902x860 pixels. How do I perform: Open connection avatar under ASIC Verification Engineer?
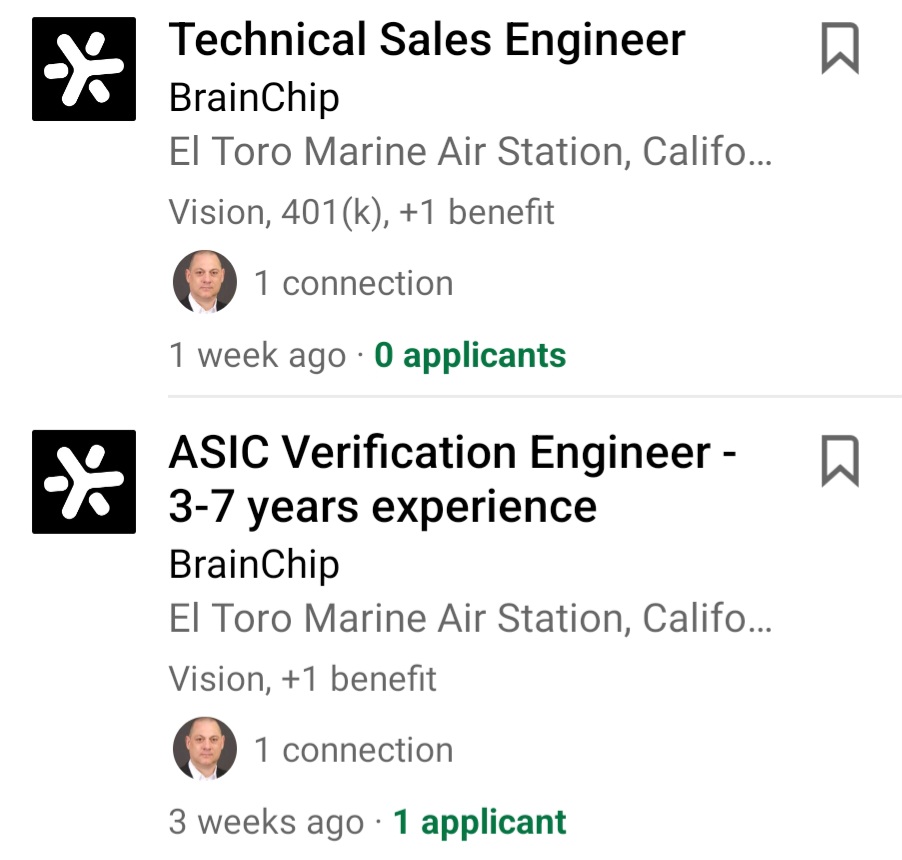[x=205, y=749]
